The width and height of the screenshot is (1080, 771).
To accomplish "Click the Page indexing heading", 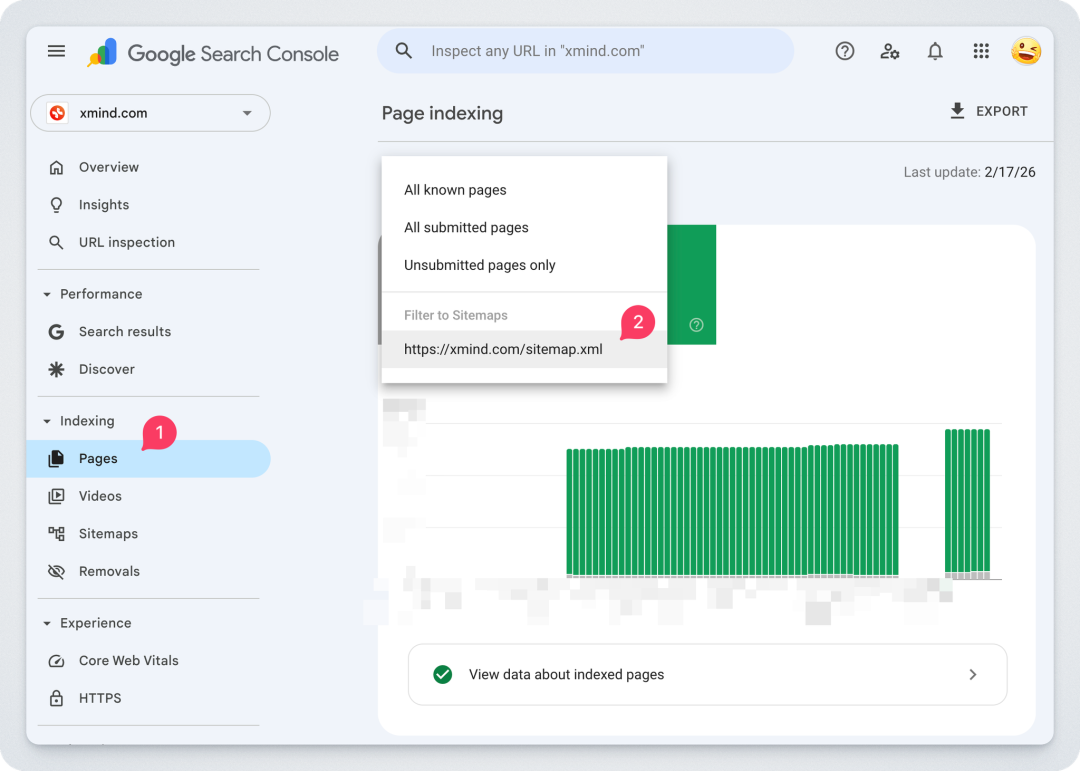I will pos(442,113).
